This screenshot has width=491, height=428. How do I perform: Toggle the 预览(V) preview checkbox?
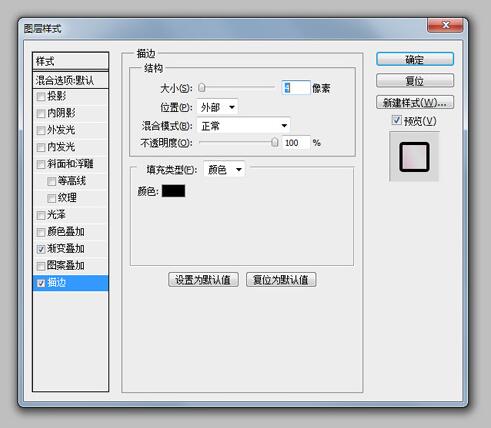coord(396,120)
